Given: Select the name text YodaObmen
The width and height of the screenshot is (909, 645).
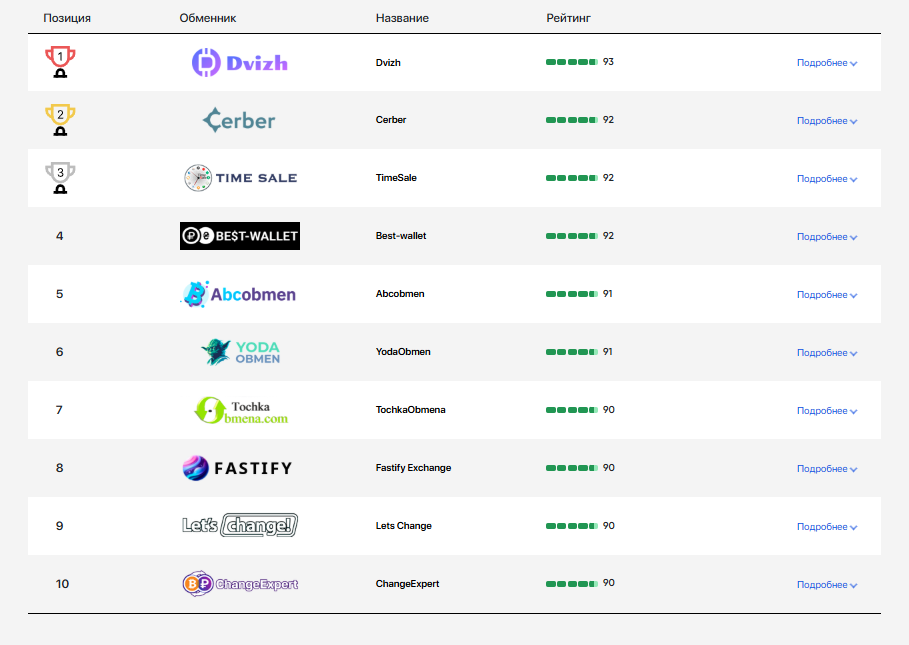Looking at the screenshot, I should (403, 352).
